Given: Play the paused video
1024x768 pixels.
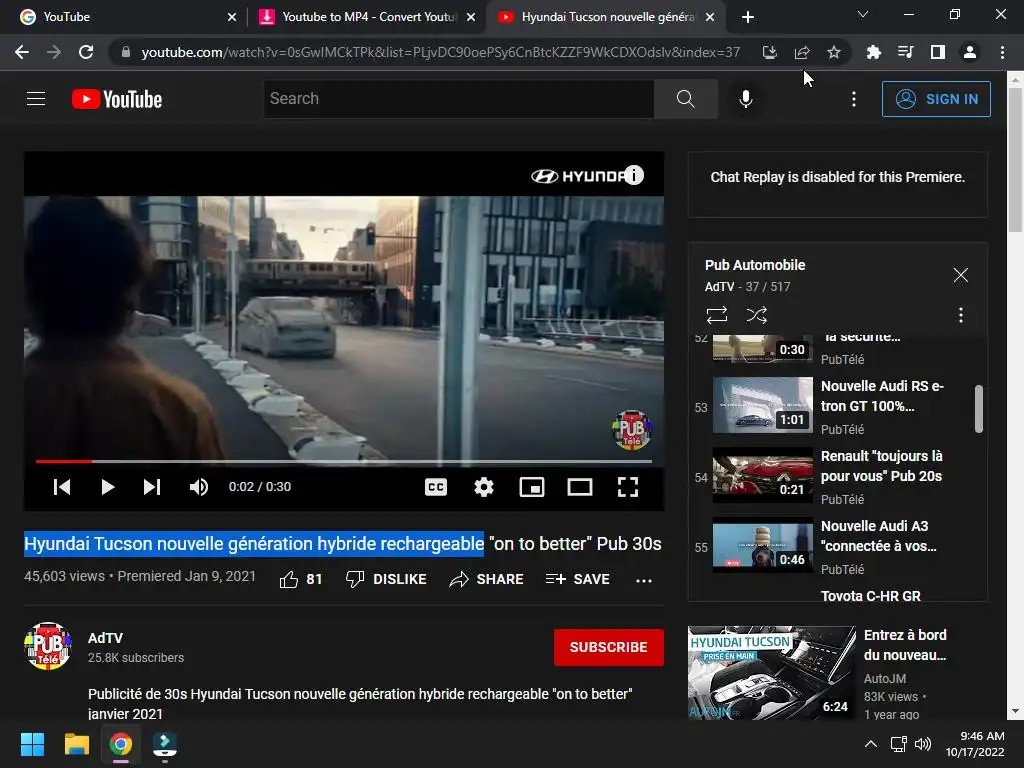Looking at the screenshot, I should coord(108,487).
